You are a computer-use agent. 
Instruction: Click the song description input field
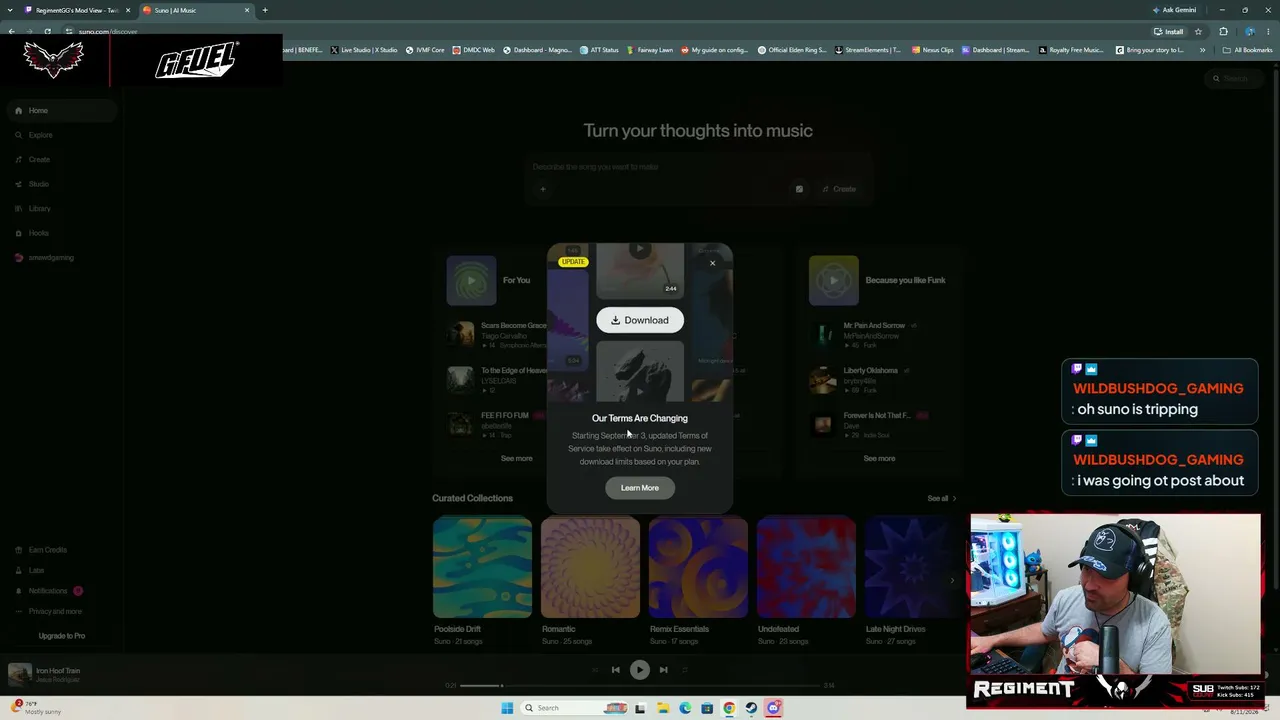pyautogui.click(x=698, y=167)
